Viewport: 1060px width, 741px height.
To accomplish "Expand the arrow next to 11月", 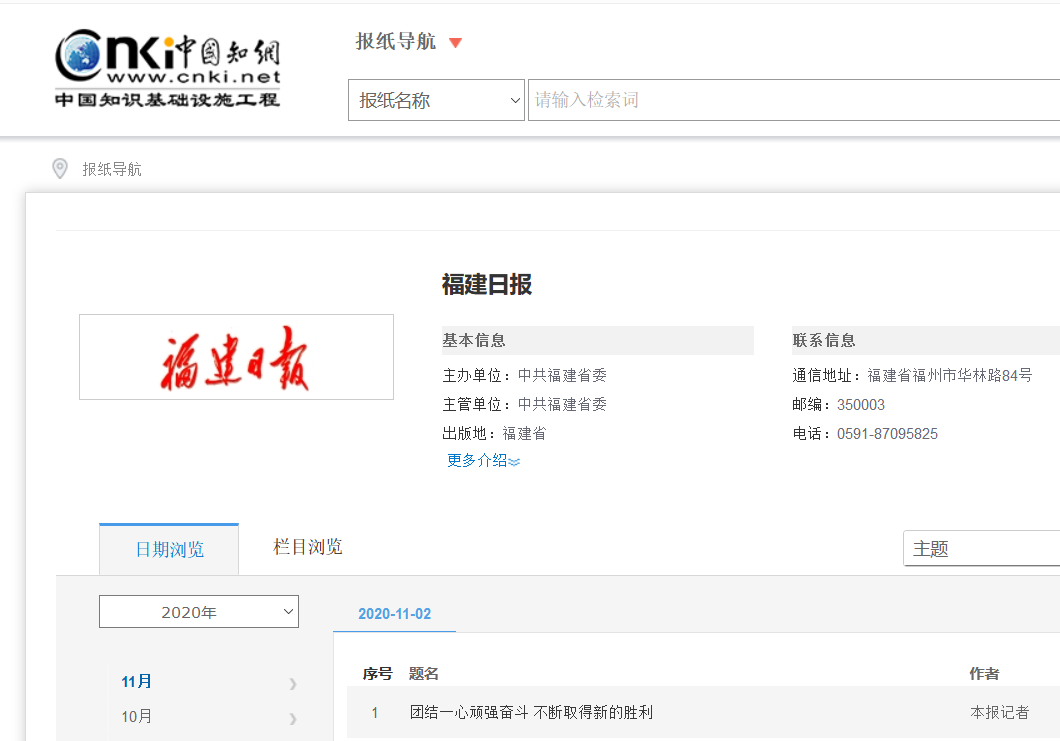I will click(x=293, y=683).
